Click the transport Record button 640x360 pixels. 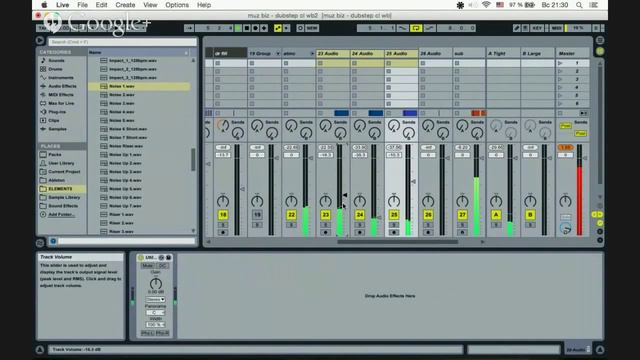256,28
